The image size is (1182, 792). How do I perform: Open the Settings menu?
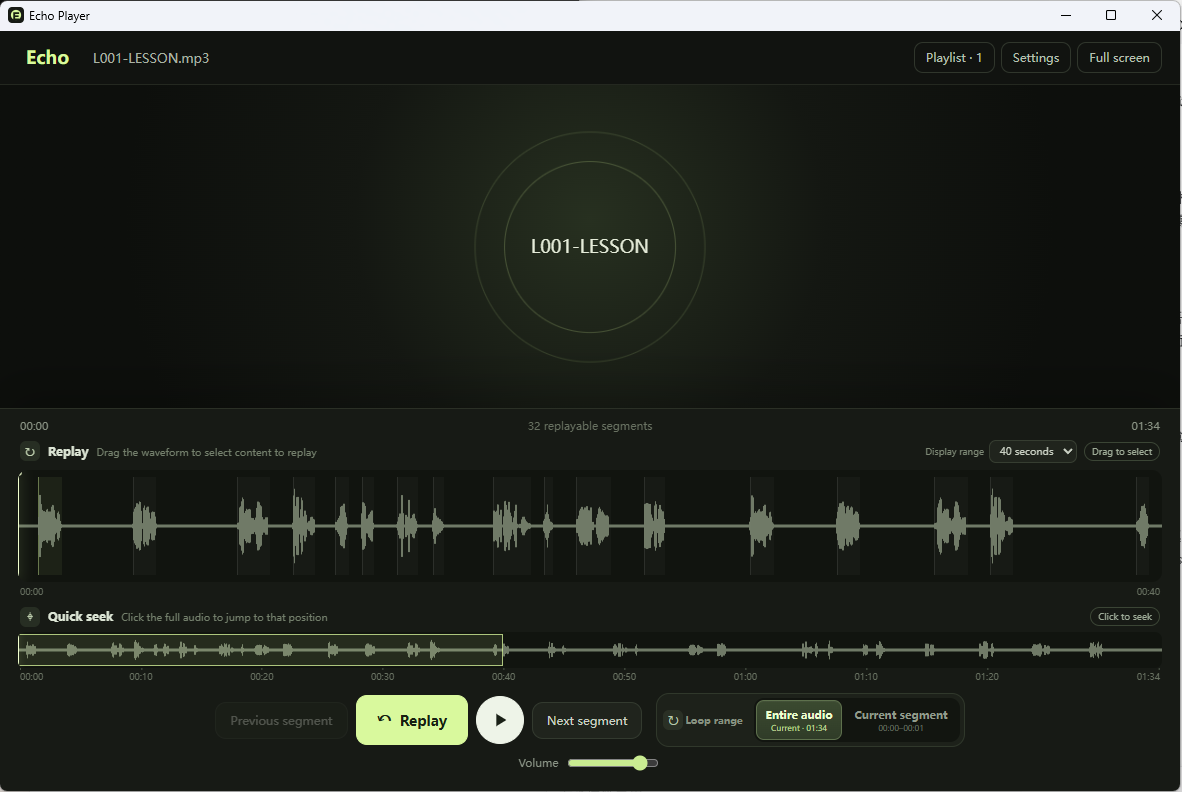coord(1036,58)
